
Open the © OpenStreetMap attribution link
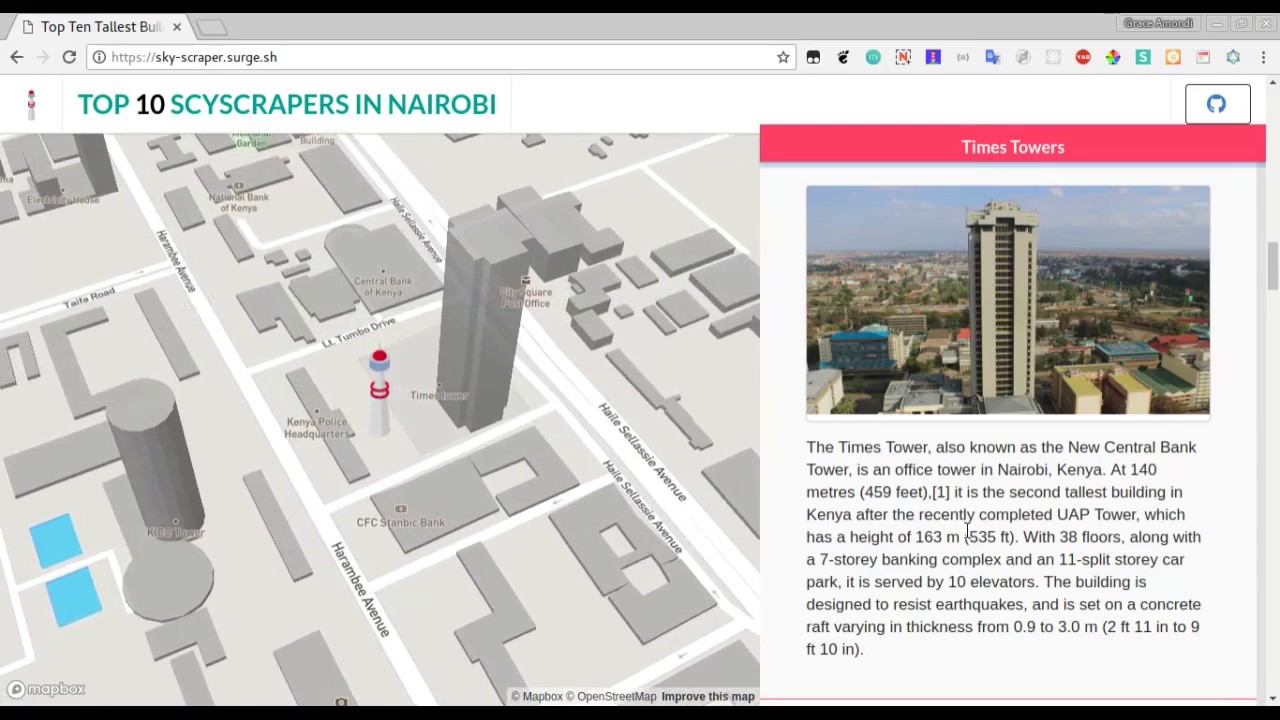point(611,697)
